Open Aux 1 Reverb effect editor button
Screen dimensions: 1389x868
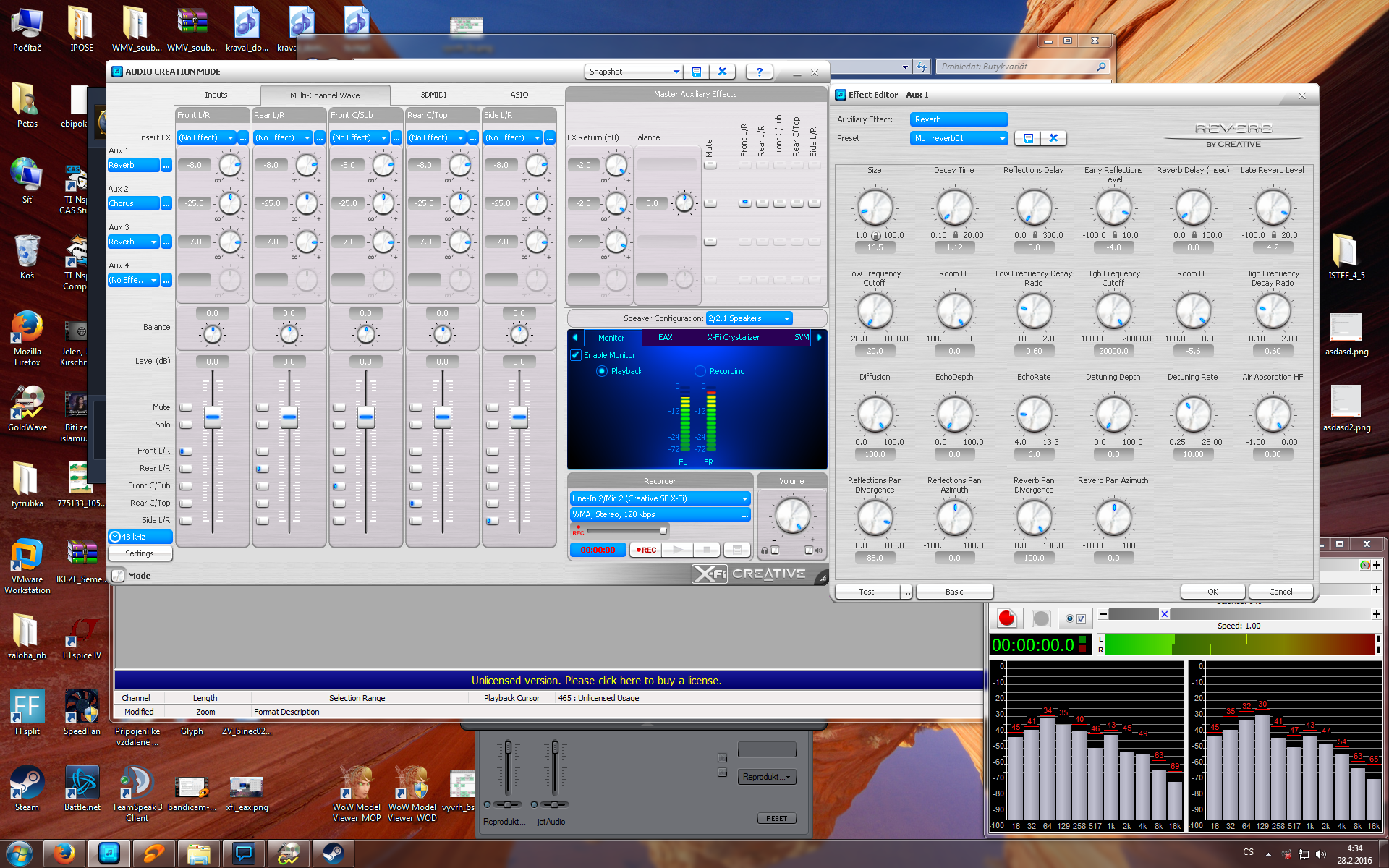(166, 166)
